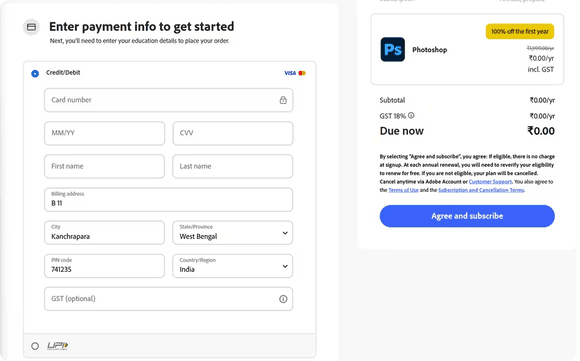Click the Photoshop Ps app icon
This screenshot has width=580, height=361.
[392, 49]
